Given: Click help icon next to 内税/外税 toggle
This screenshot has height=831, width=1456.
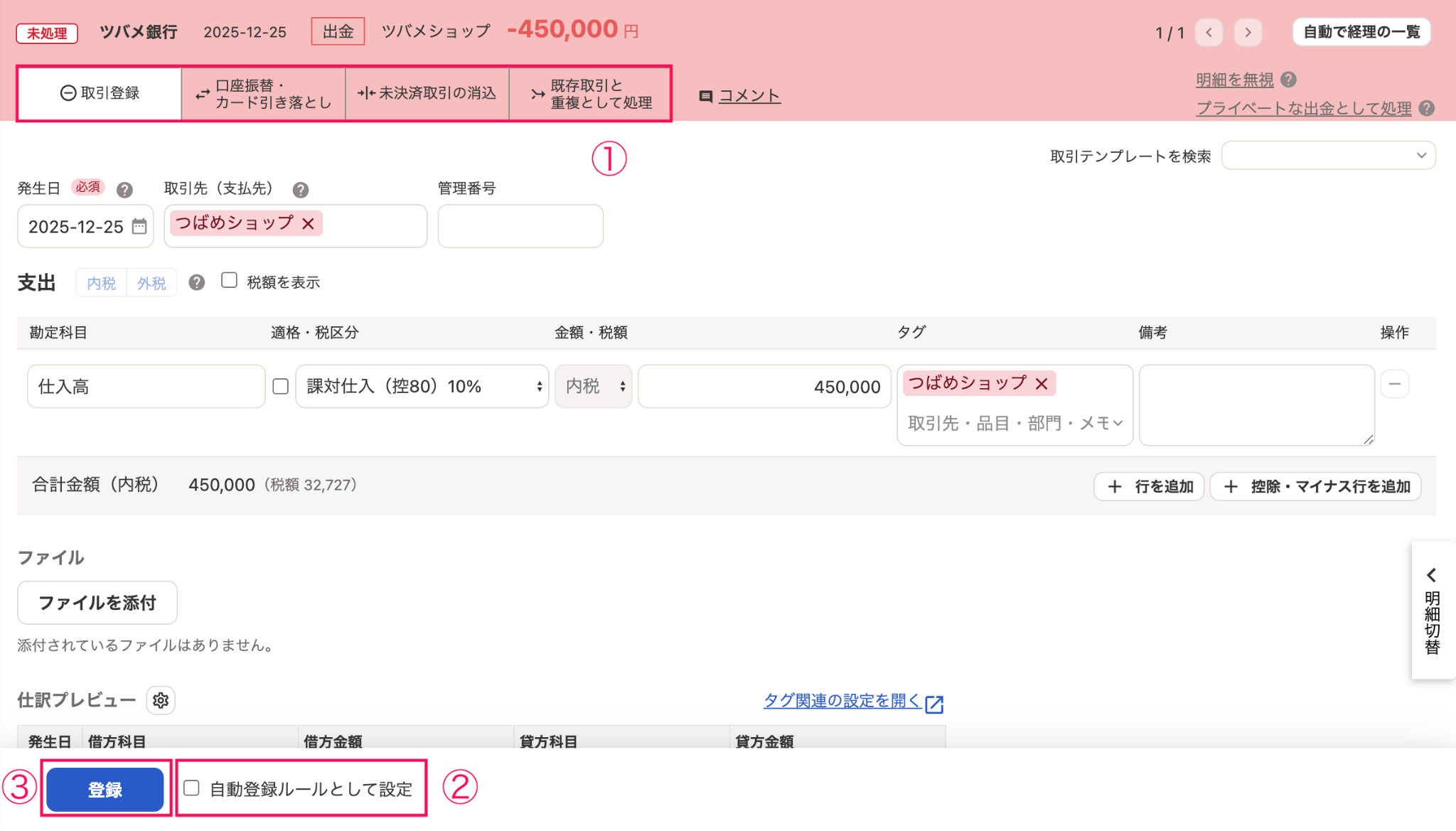Looking at the screenshot, I should point(197,282).
